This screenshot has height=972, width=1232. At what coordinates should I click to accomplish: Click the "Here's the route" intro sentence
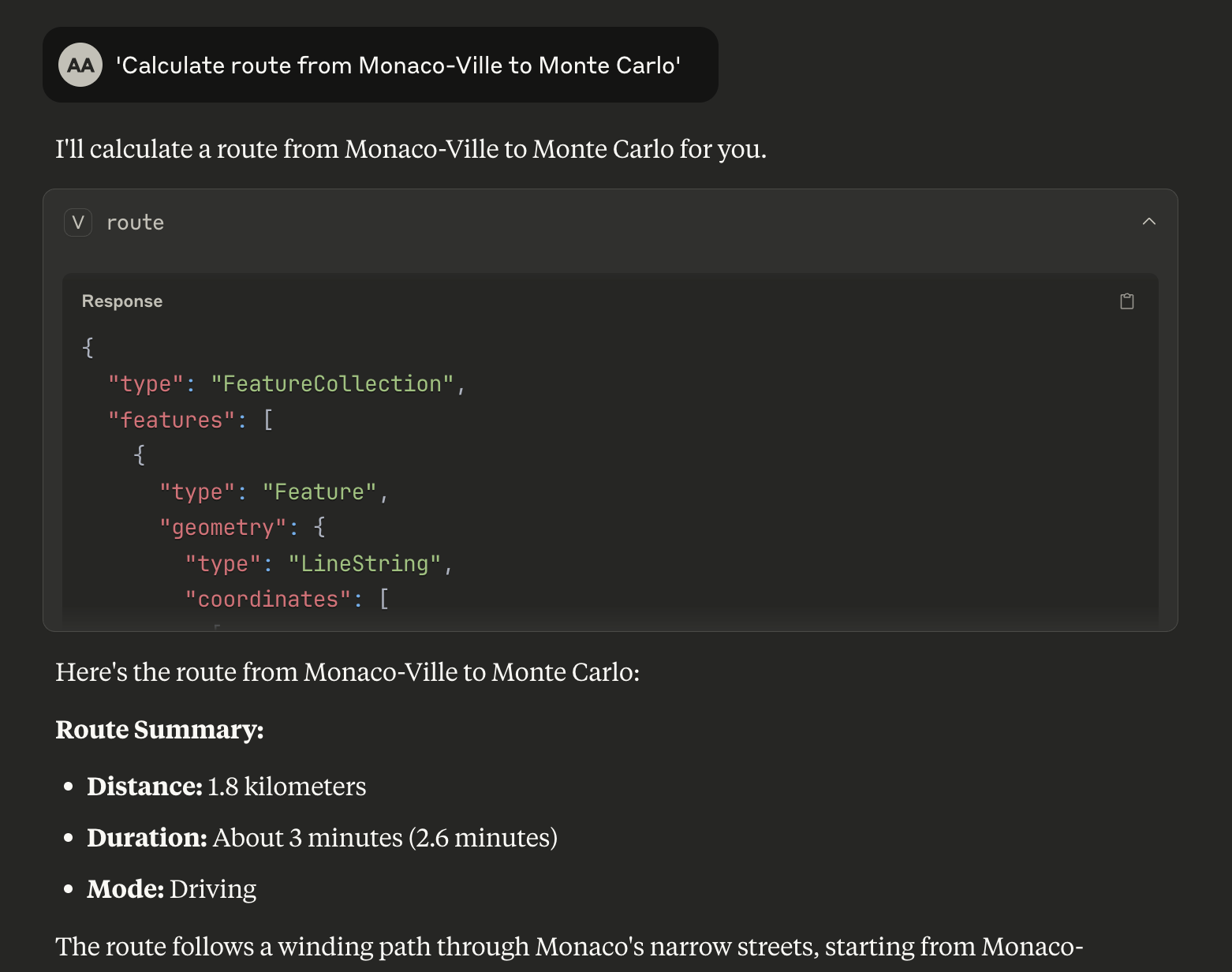347,672
